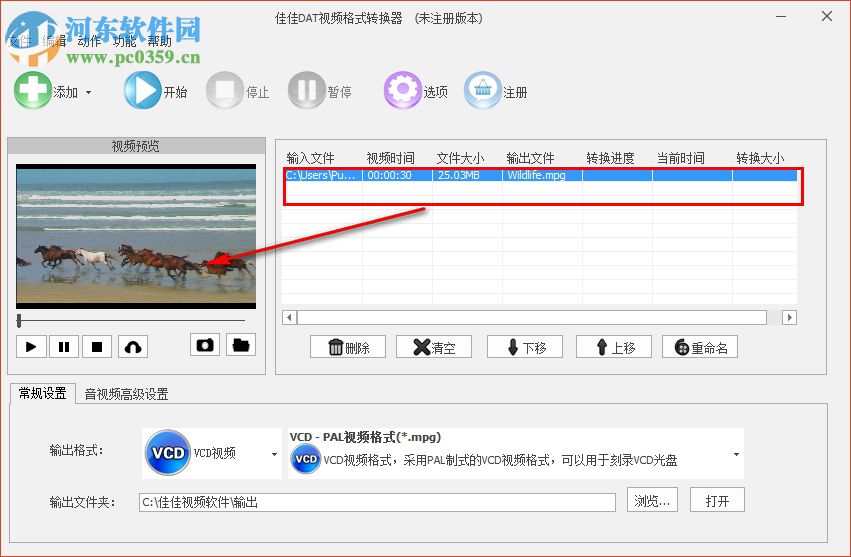Viewport: 851px width, 557px height.
Task: Browse for output folder with 浏览...
Action: pyautogui.click(x=652, y=500)
